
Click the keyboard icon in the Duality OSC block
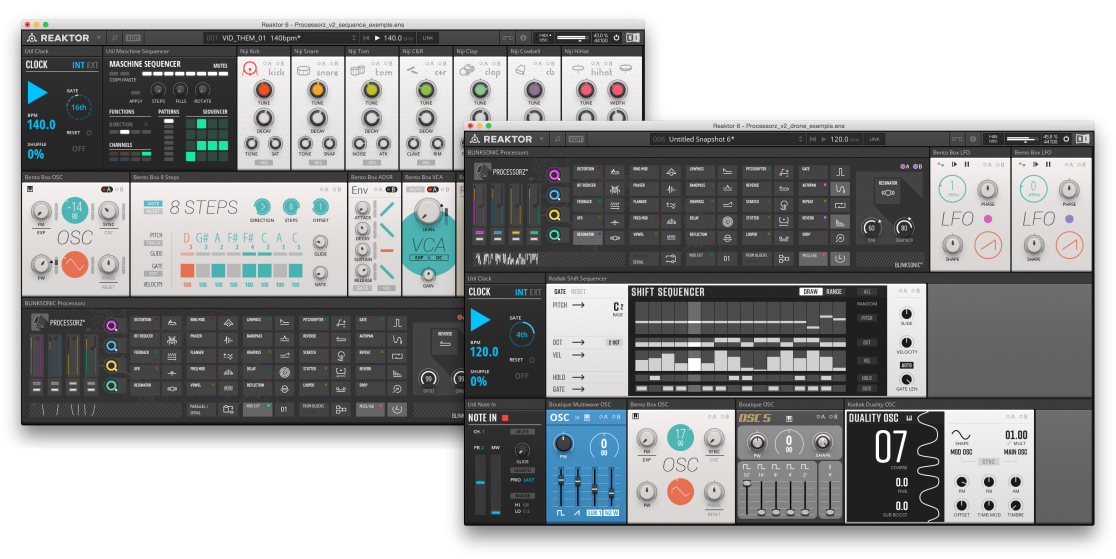coord(909,419)
